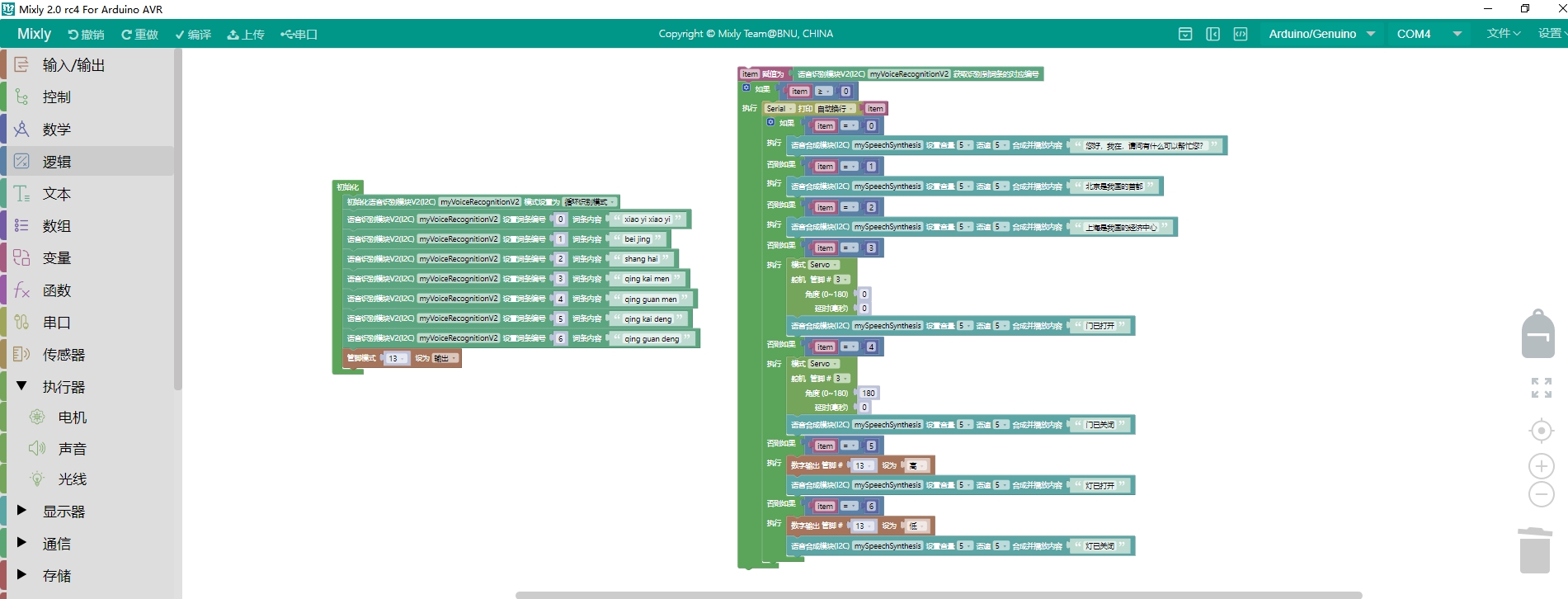This screenshot has height=599, width=1568.
Task: Click the zoom-to-fit icon
Action: pos(1541,387)
